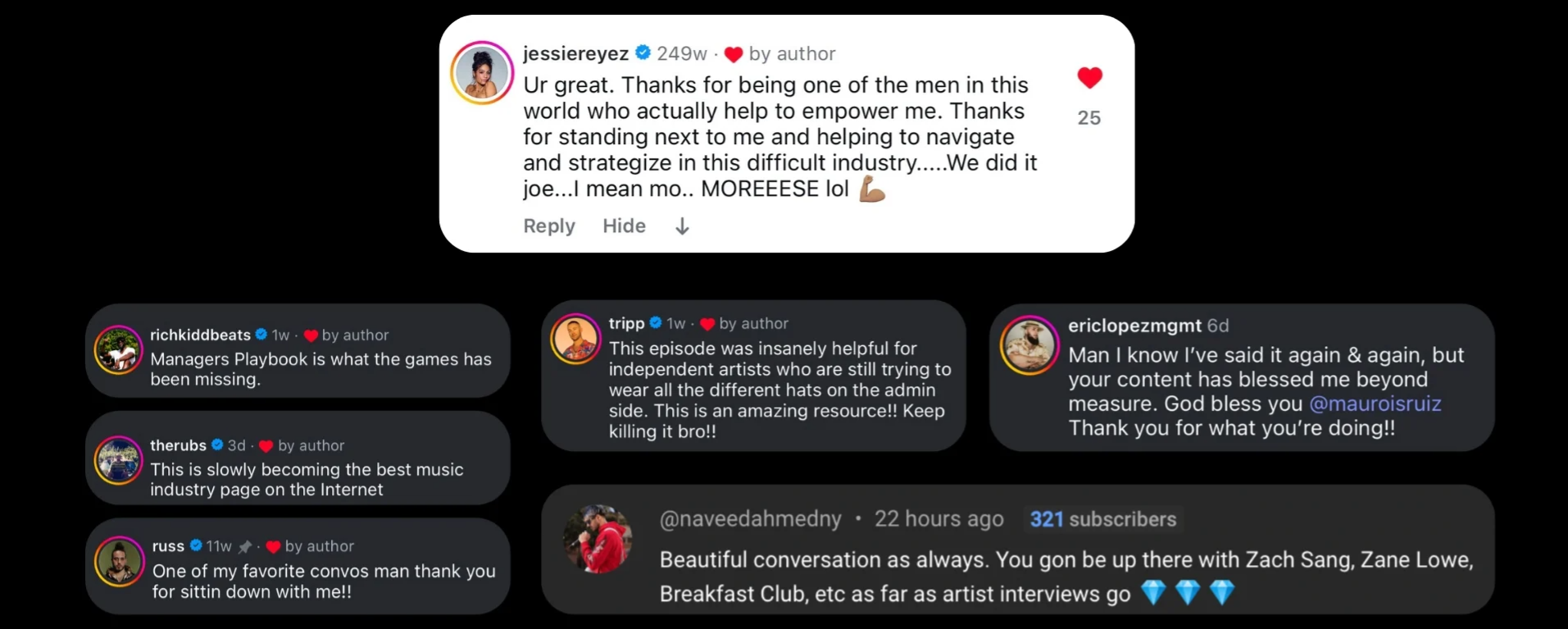Click the verified badge beside tripp
This screenshot has width=1568, height=629.
click(x=656, y=323)
